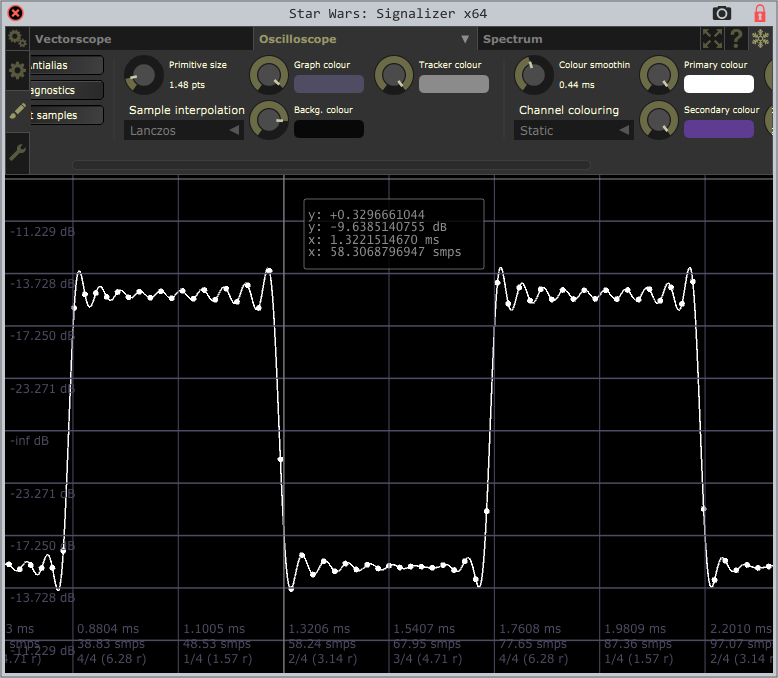The height and width of the screenshot is (678, 778).
Task: Click the Primary colour knob
Action: 658,75
